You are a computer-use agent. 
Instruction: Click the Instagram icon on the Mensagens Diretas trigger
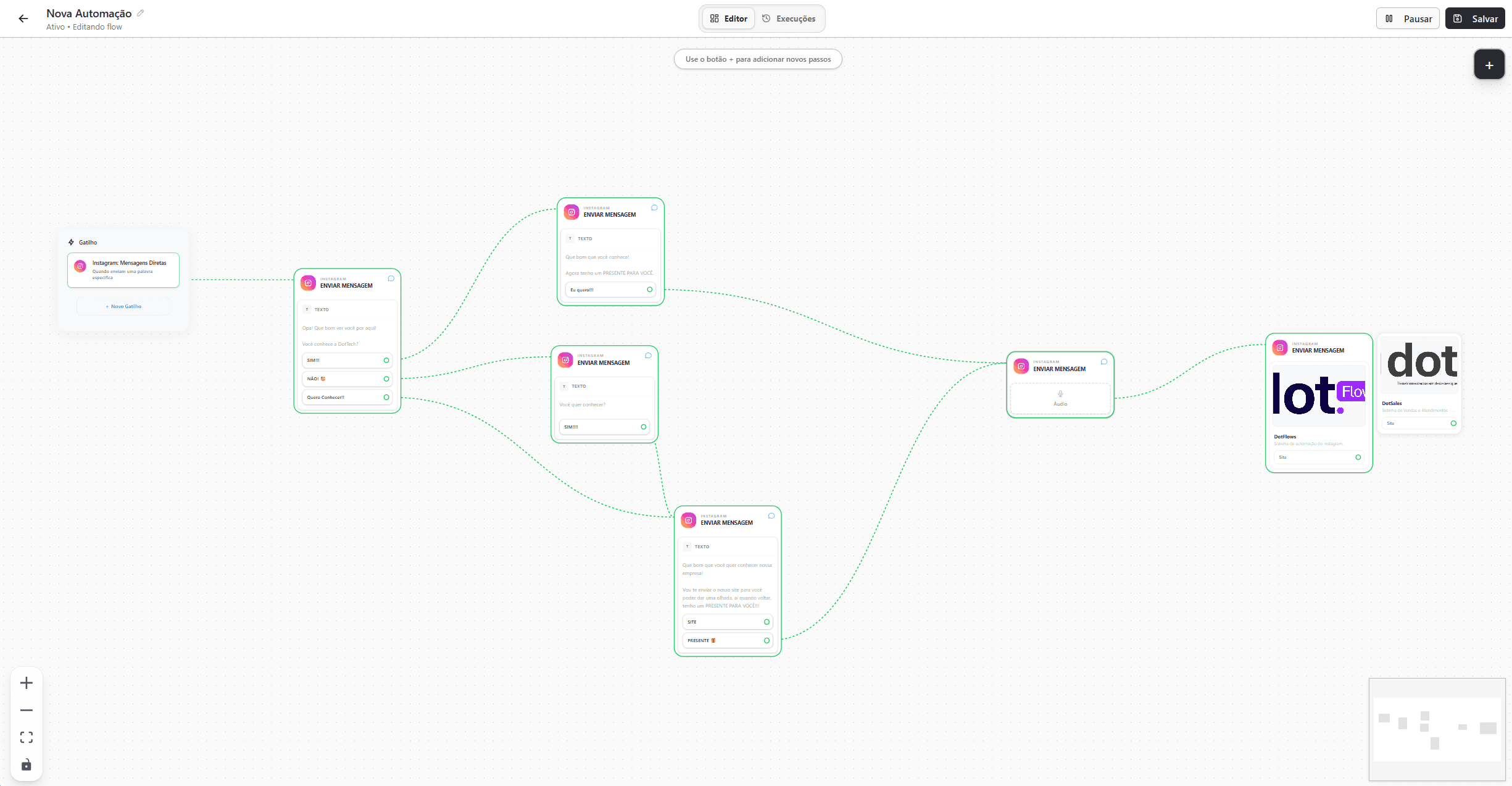pyautogui.click(x=80, y=266)
